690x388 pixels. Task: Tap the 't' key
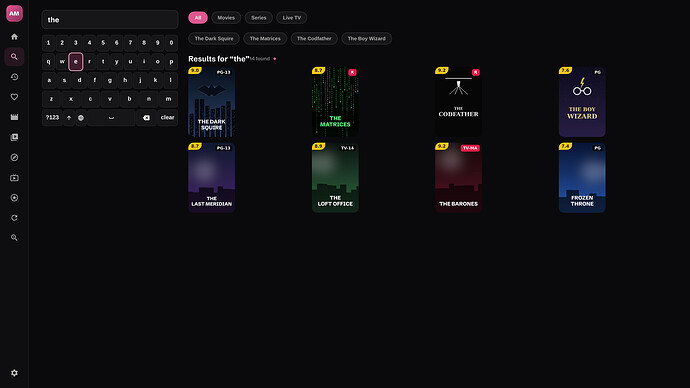[x=103, y=62]
